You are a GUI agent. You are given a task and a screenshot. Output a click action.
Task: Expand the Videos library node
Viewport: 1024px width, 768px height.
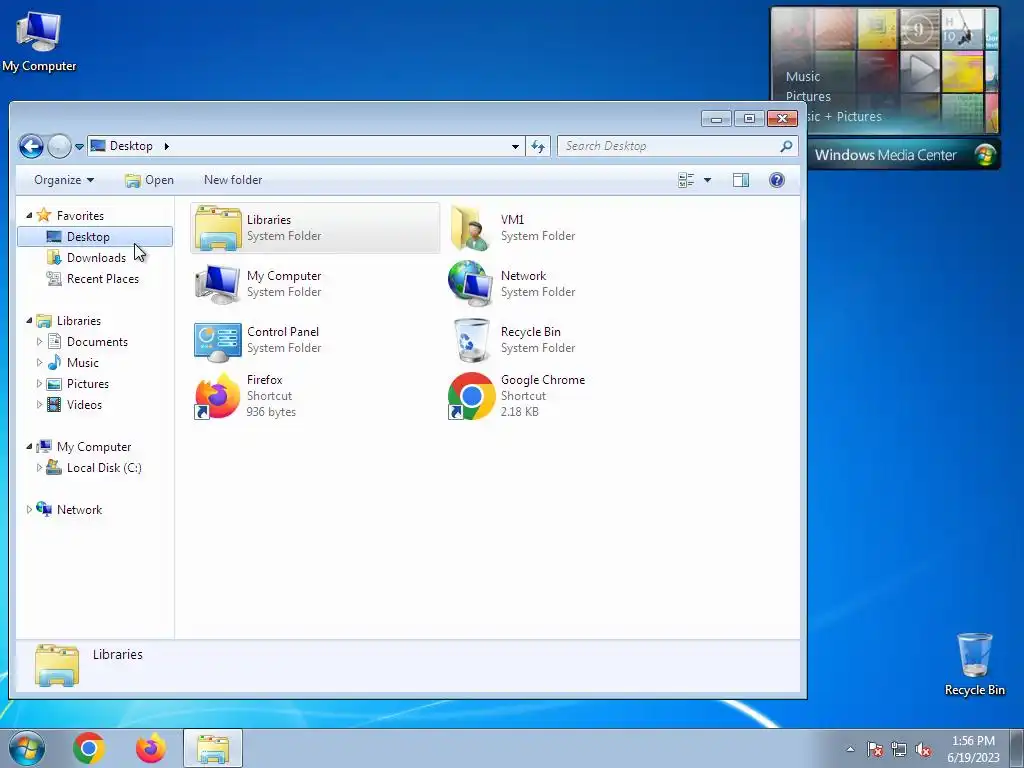pos(39,404)
